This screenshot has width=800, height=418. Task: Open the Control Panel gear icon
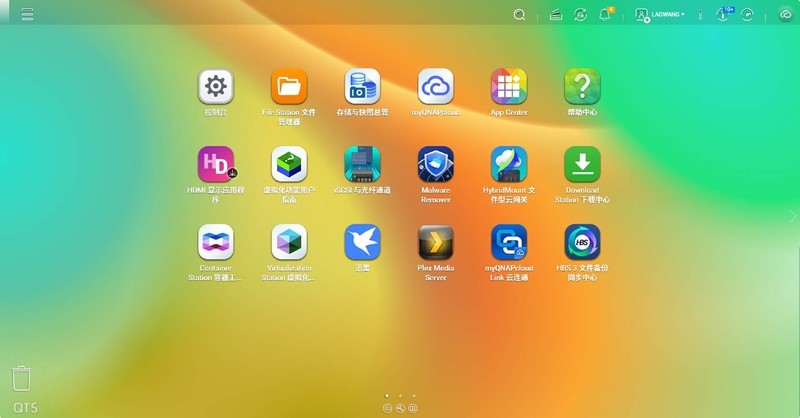pyautogui.click(x=216, y=86)
